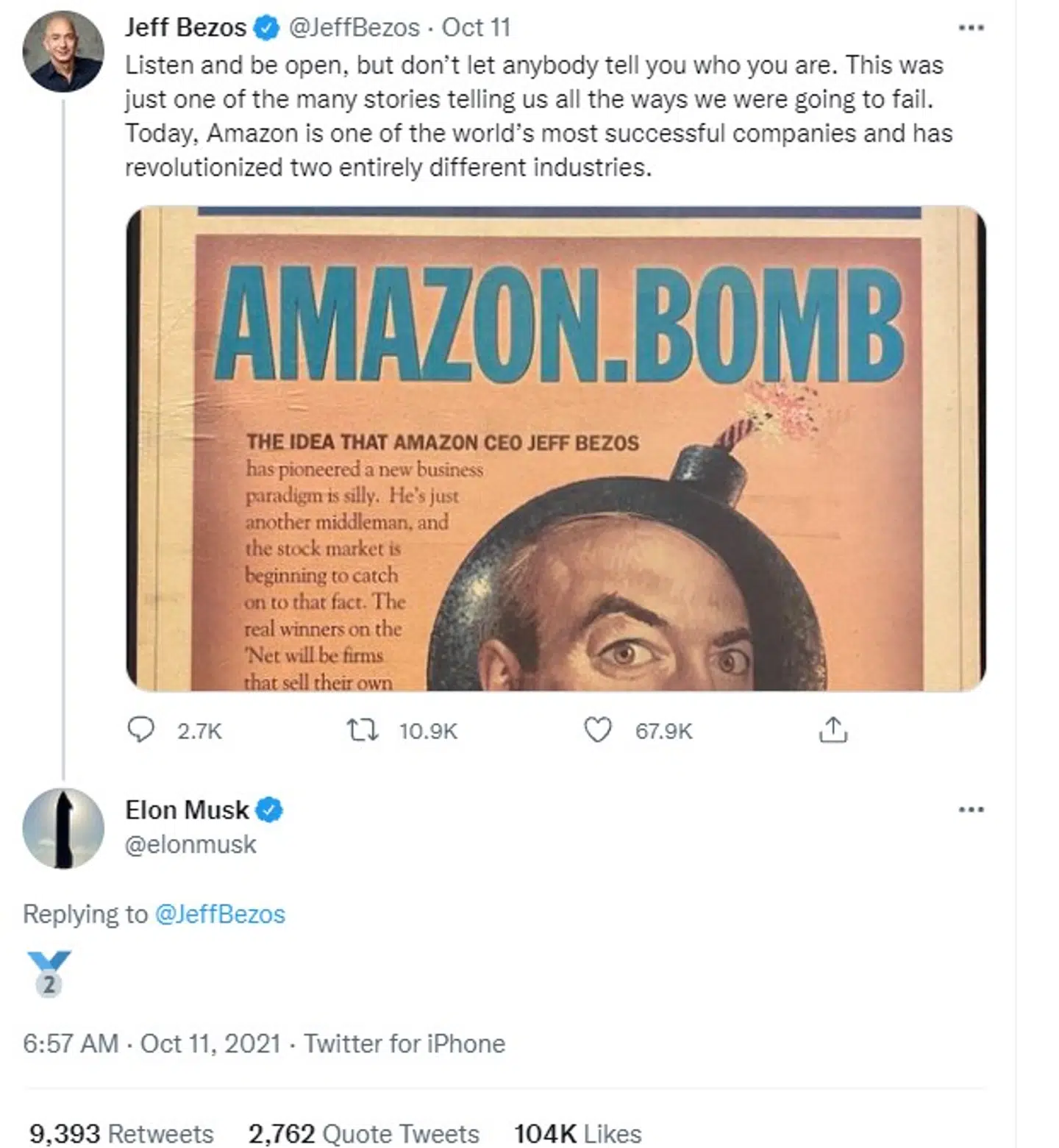Click the 2,762 Quote Tweets label
The height and width of the screenshot is (1148, 1059).
(x=364, y=1133)
